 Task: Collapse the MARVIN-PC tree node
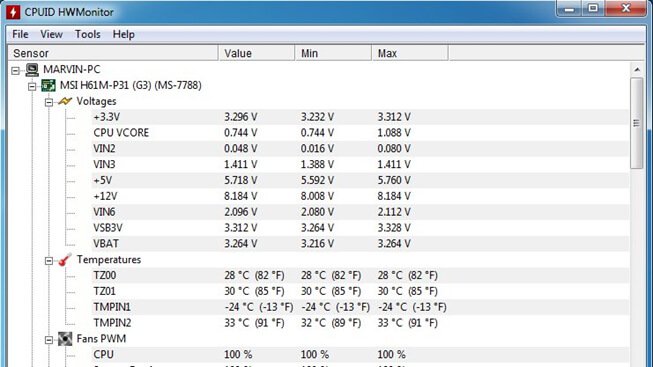point(16,70)
